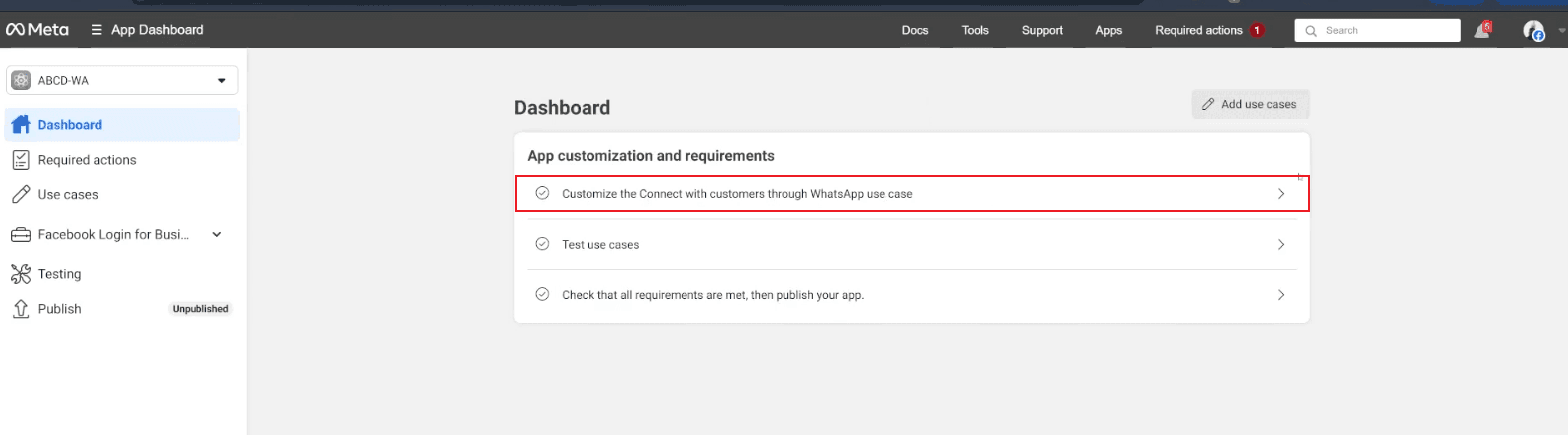Select Dashboard in the sidebar
This screenshot has width=1568, height=435.
122,125
